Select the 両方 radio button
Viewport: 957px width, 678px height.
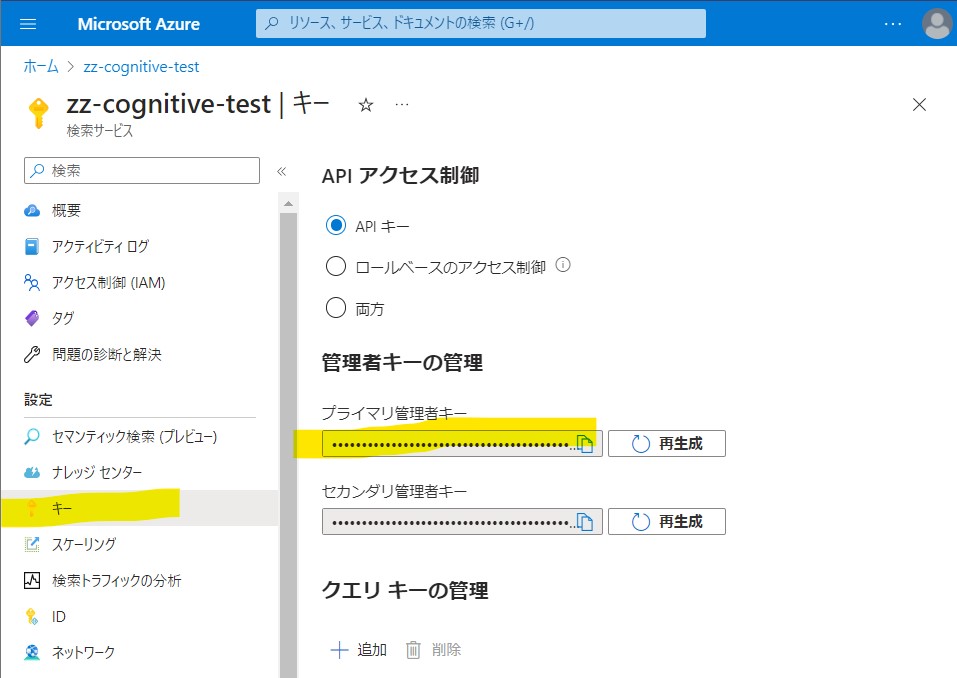pos(336,308)
